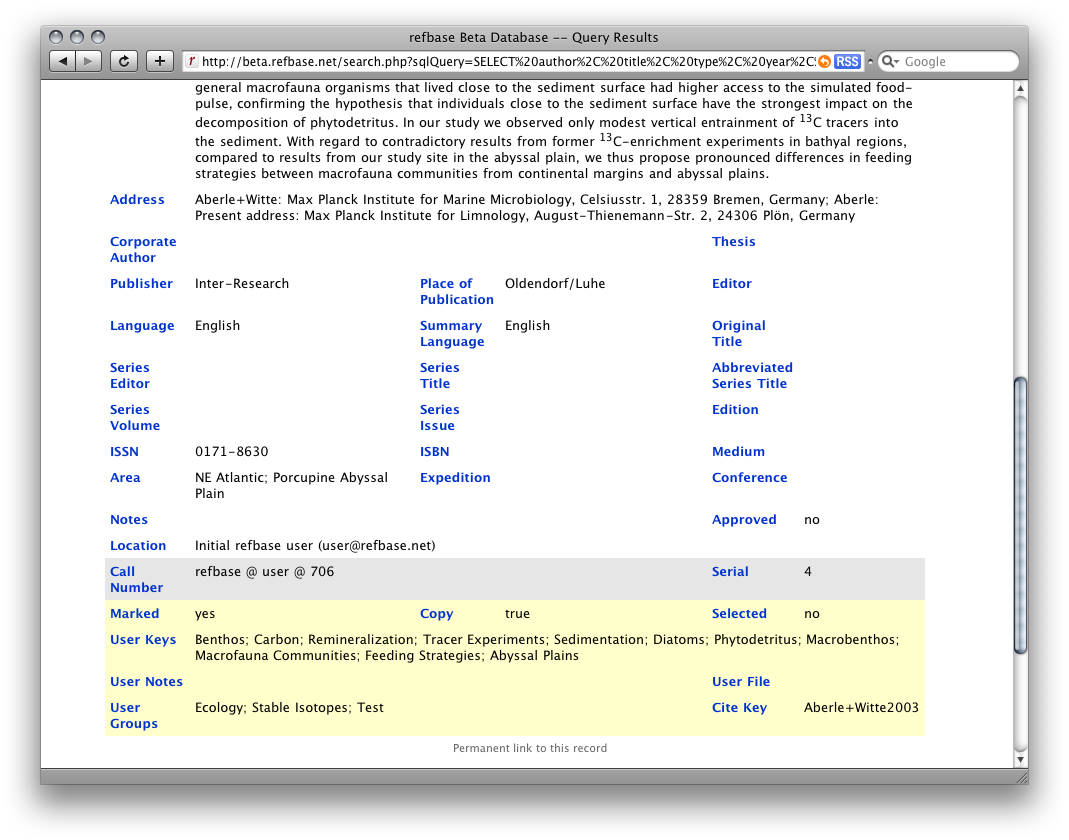Open the Address field link
The width and height of the screenshot is (1069, 840).
pos(137,200)
